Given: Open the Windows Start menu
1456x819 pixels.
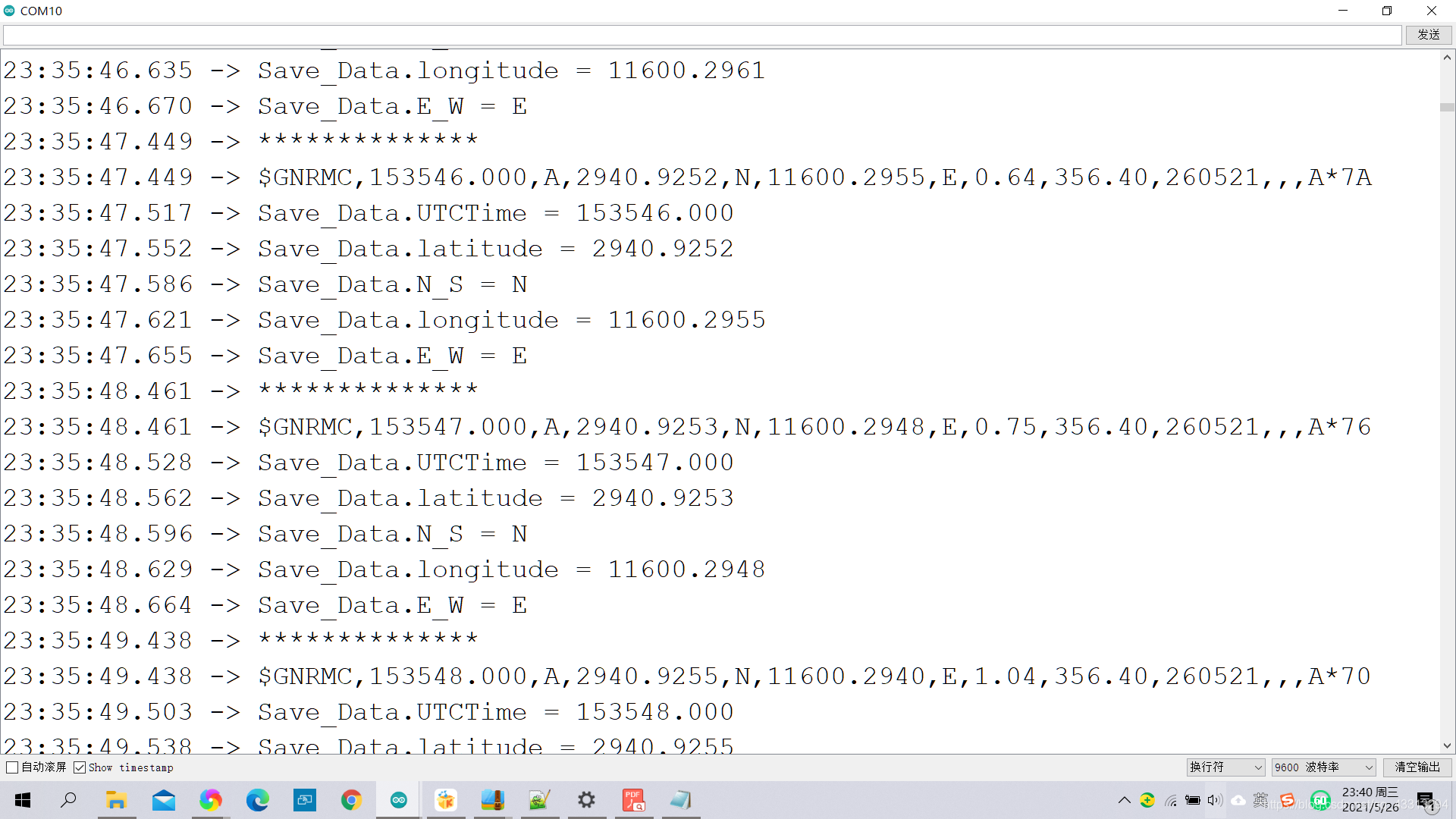Looking at the screenshot, I should click(23, 800).
